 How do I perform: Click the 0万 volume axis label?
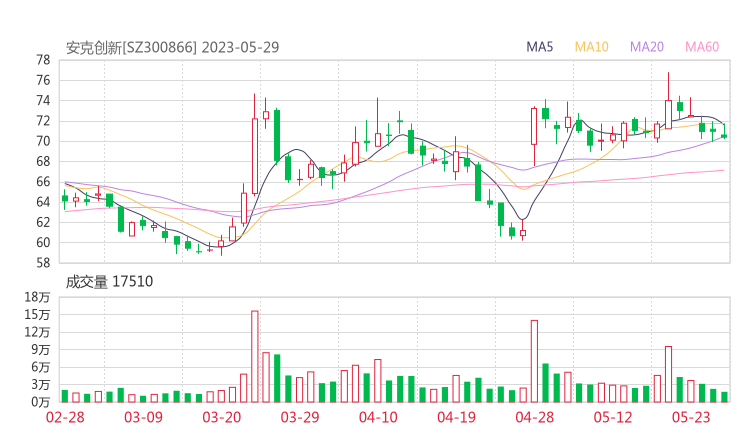click(40, 402)
